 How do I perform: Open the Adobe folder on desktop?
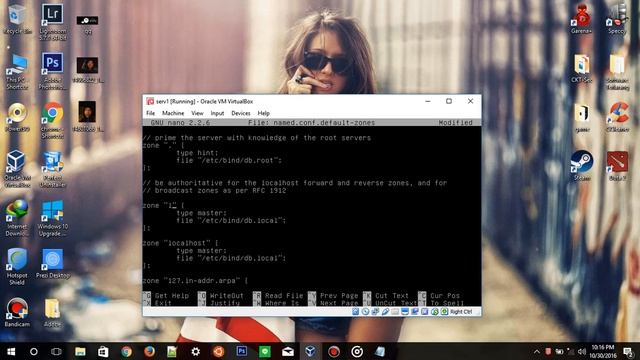(x=53, y=312)
